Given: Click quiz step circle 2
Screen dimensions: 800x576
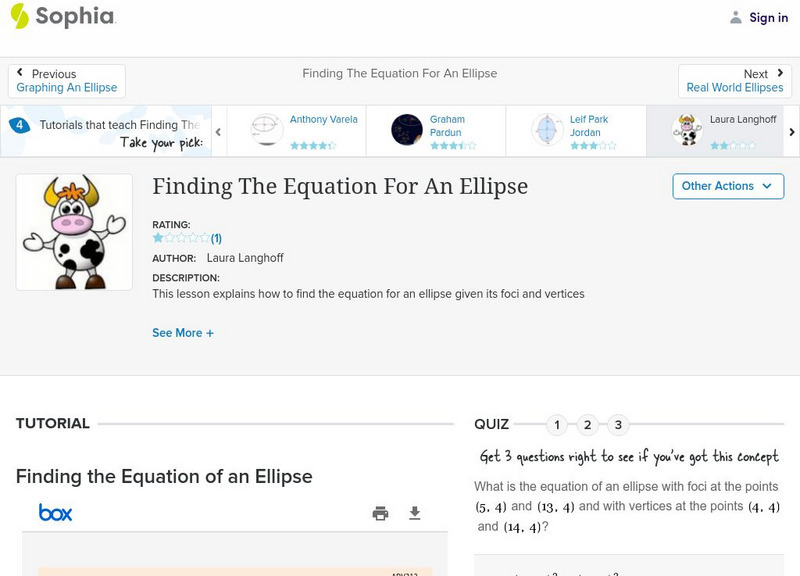Looking at the screenshot, I should 588,424.
